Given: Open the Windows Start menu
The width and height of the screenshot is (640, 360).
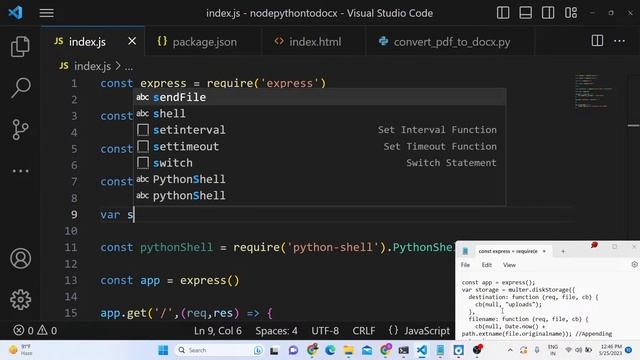Looking at the screenshot, I should coord(163,350).
